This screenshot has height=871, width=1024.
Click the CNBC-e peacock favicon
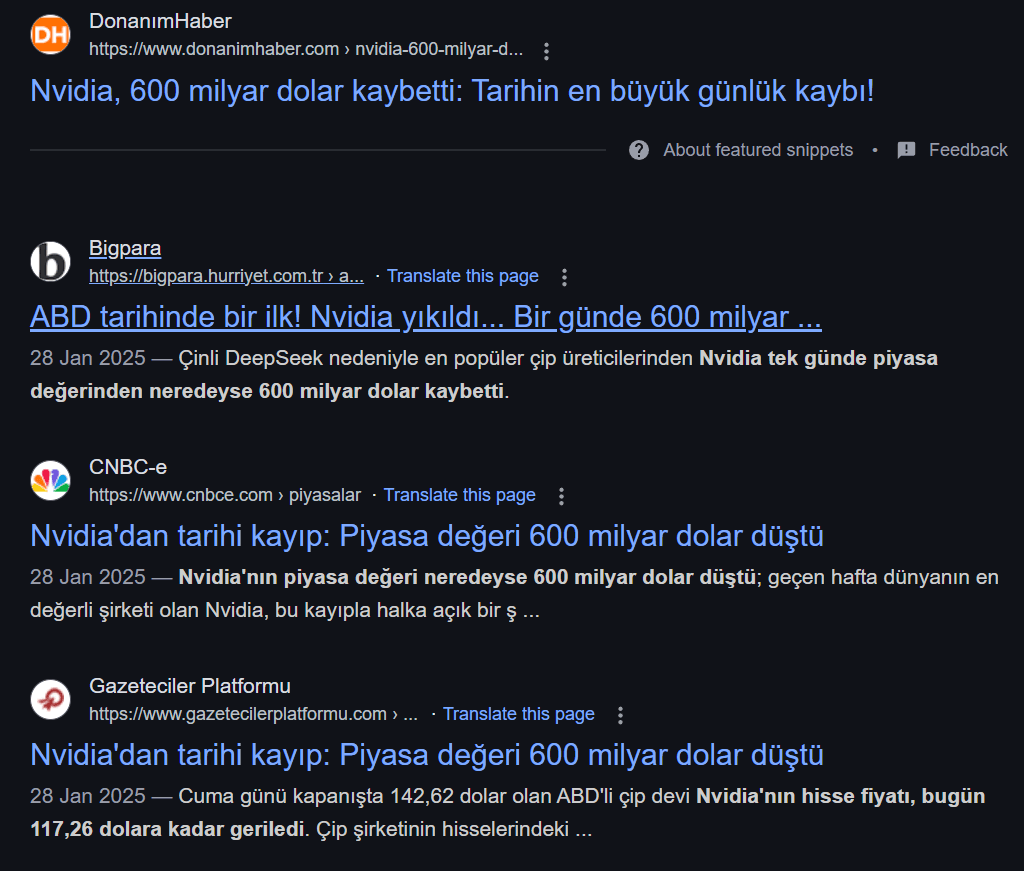point(50,481)
